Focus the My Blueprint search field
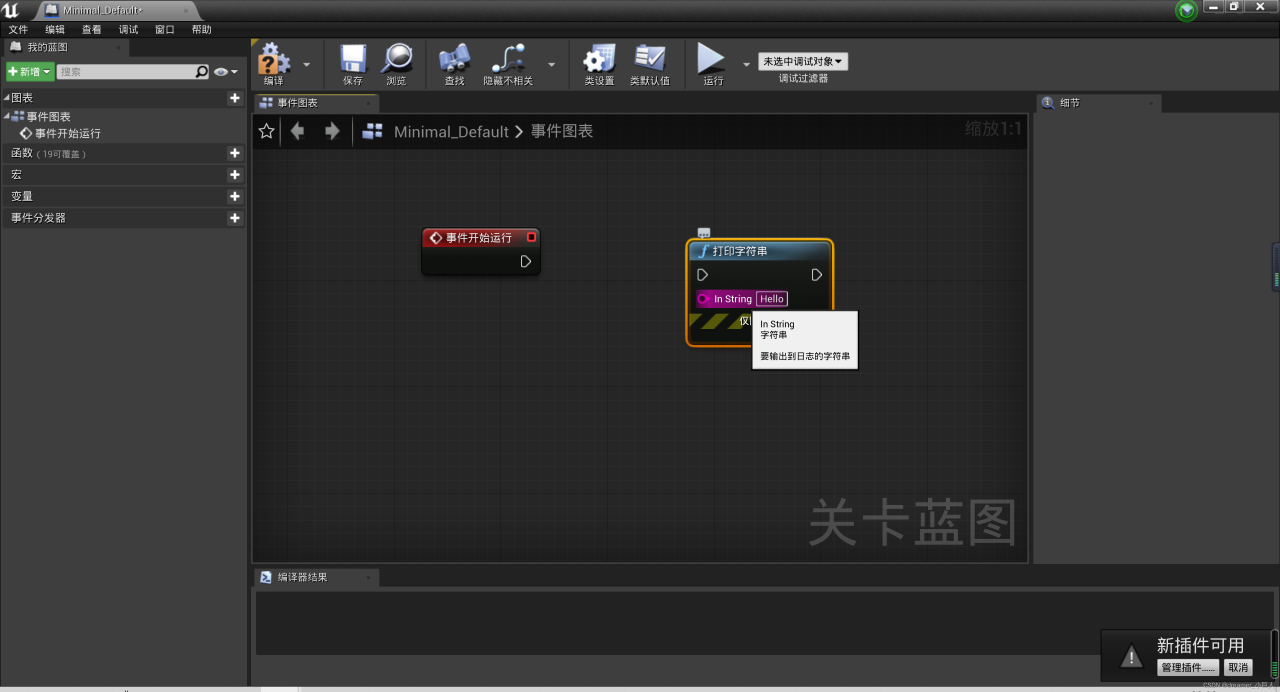1280x692 pixels. click(125, 72)
